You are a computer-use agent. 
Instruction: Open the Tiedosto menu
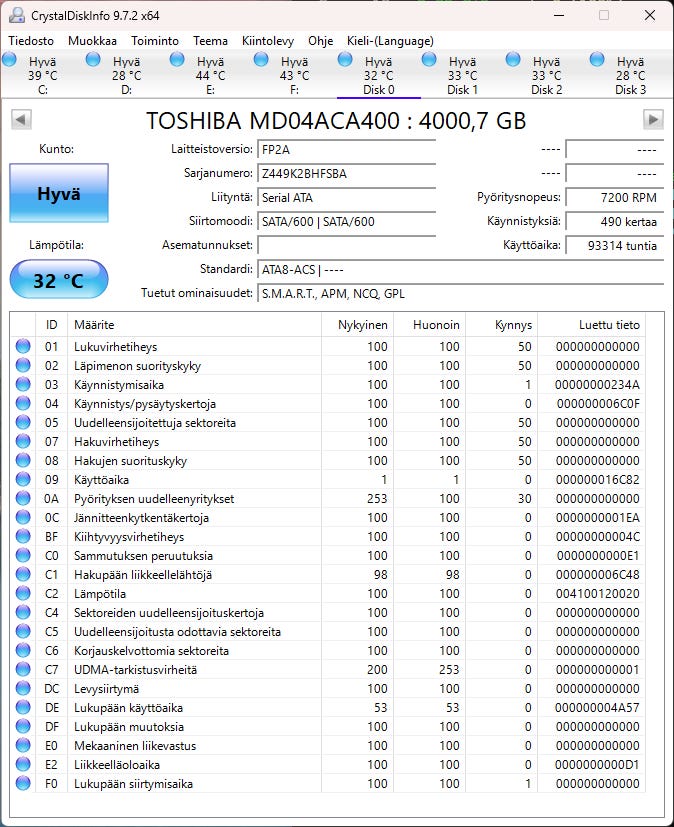(31, 41)
